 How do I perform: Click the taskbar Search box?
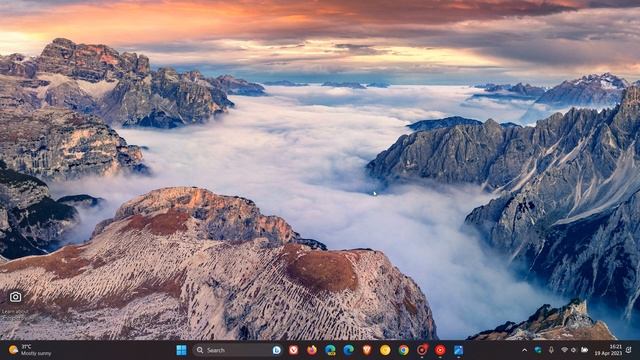pos(238,350)
